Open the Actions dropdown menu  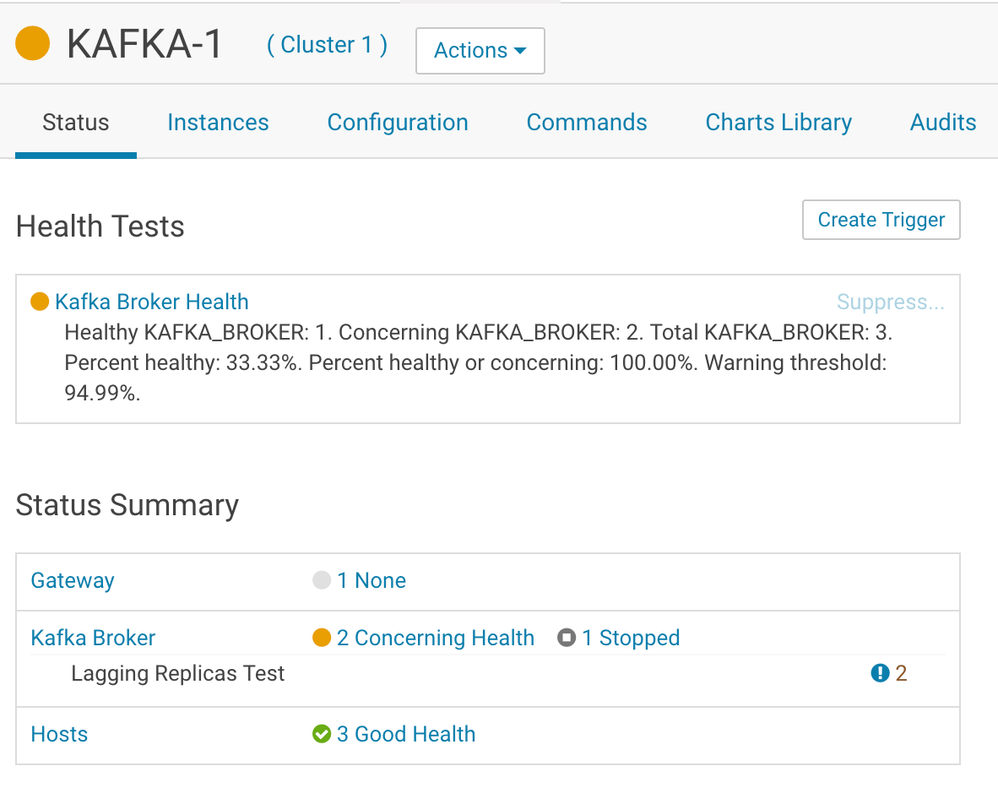(x=480, y=51)
